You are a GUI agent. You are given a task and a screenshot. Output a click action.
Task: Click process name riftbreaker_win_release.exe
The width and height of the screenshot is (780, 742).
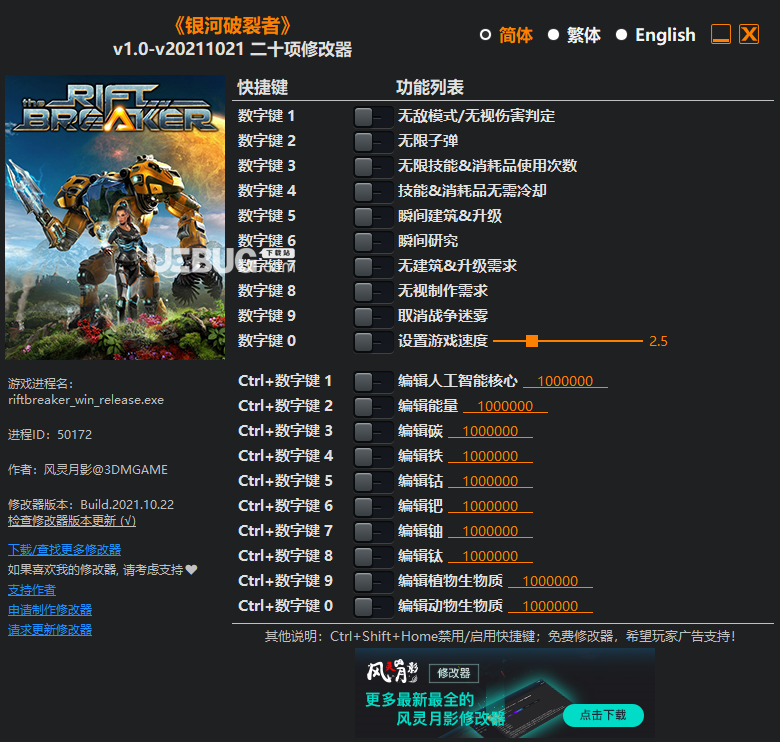click(86, 400)
